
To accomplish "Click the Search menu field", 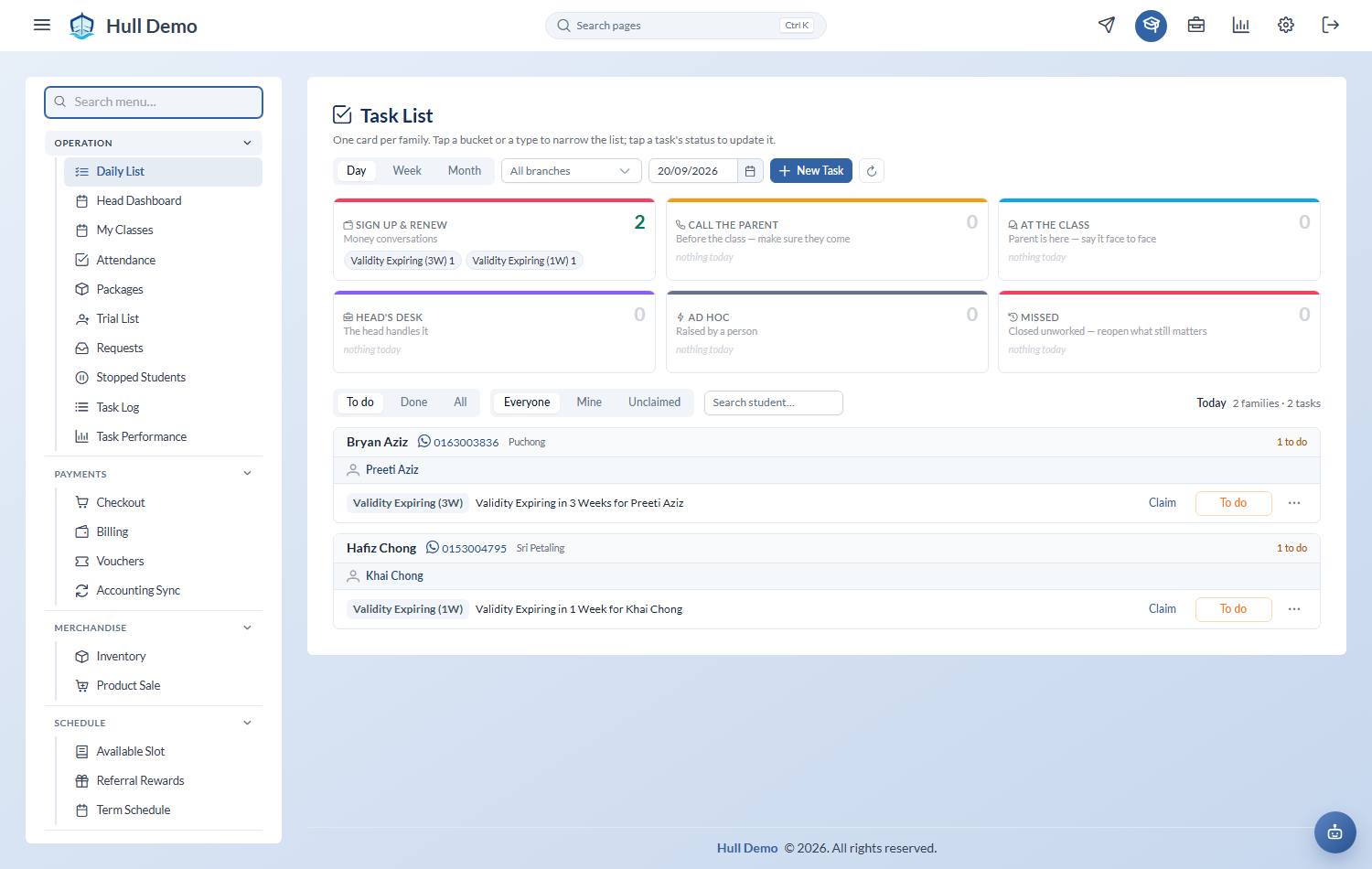I will 154,102.
